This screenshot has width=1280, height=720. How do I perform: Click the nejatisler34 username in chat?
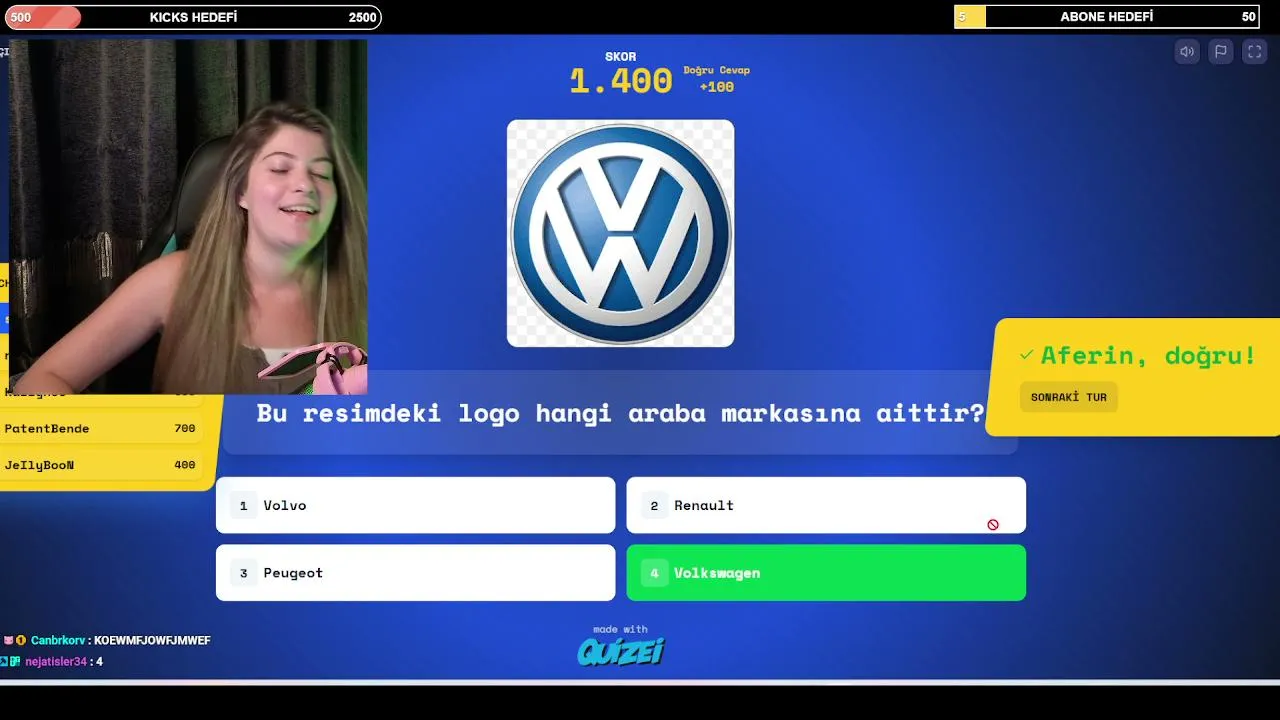(56, 661)
